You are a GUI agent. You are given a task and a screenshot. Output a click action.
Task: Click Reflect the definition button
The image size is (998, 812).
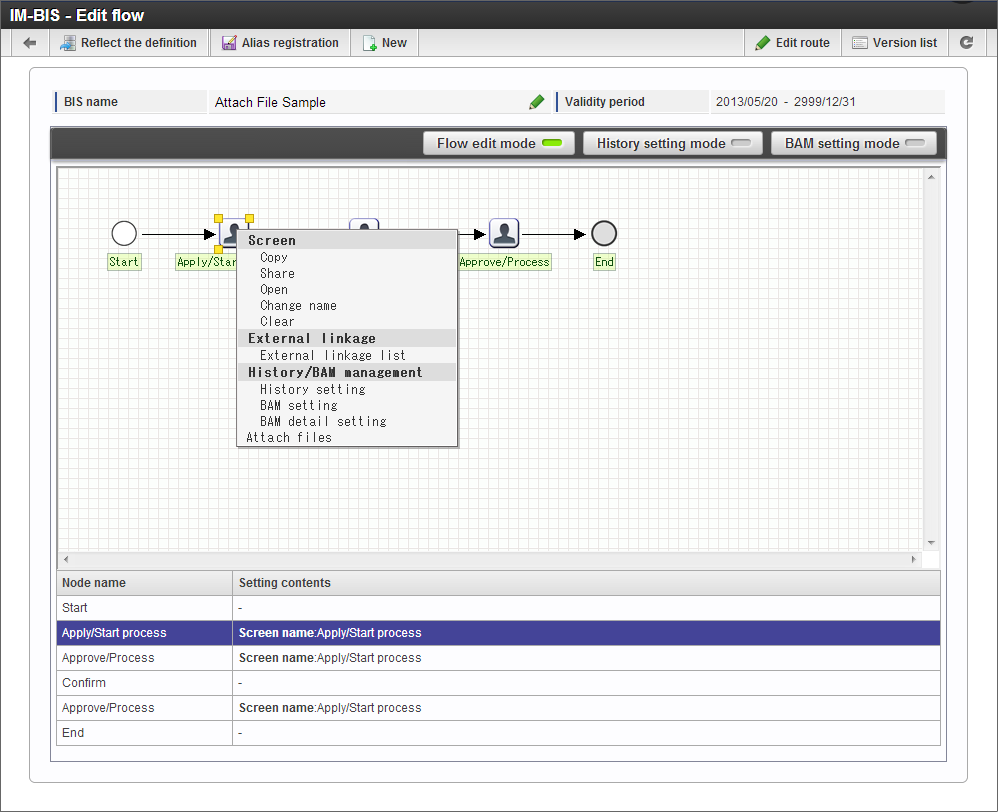click(x=129, y=43)
